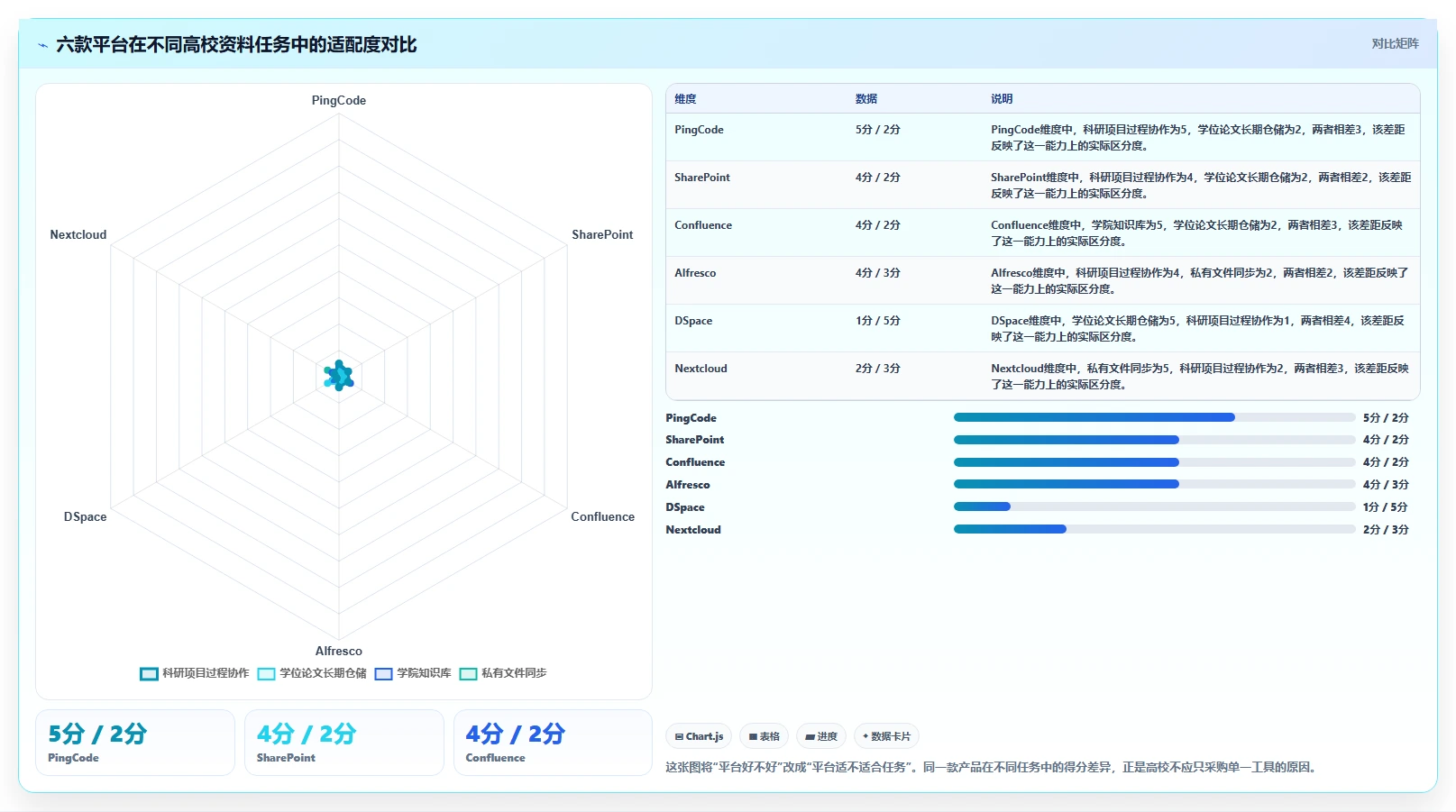The image size is (1456, 812).
Task: Select the 表格 chip
Action: 764,736
